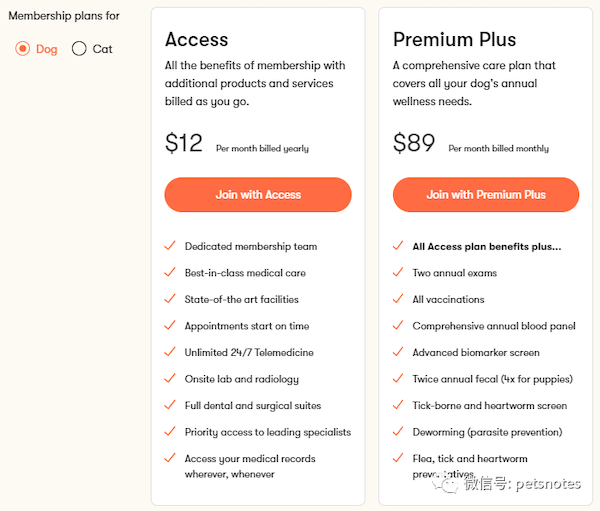The height and width of the screenshot is (511, 600).
Task: Click checkmark beside Priority access to leading specialists
Action: click(x=170, y=431)
